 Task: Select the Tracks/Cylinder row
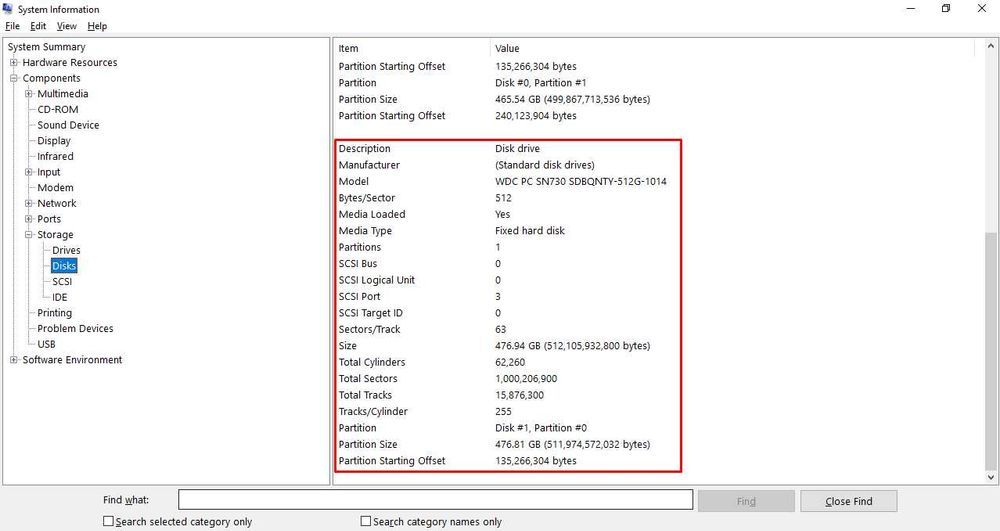coord(425,412)
